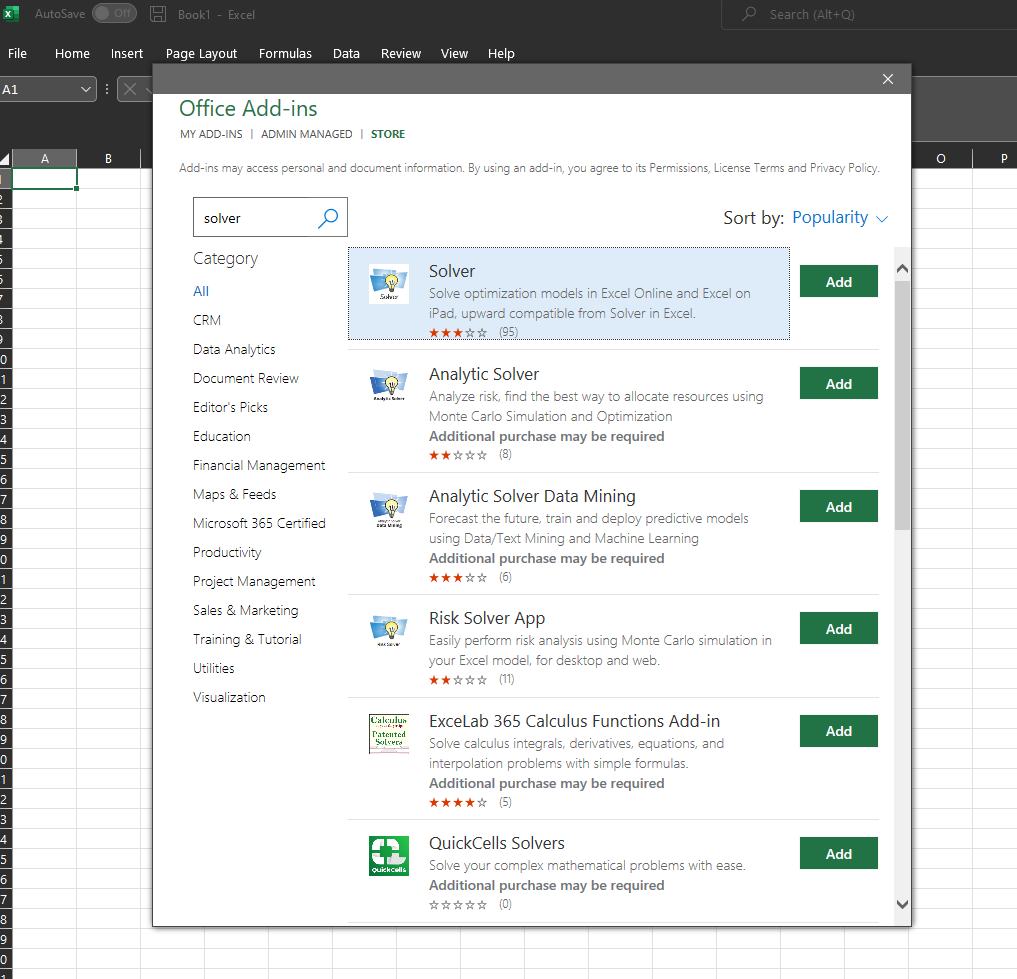
Task: Open the View ribbon tab
Action: (x=454, y=53)
